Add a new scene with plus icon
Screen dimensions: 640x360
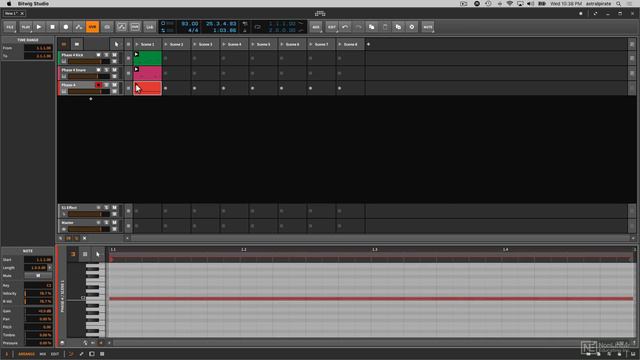click(x=368, y=44)
